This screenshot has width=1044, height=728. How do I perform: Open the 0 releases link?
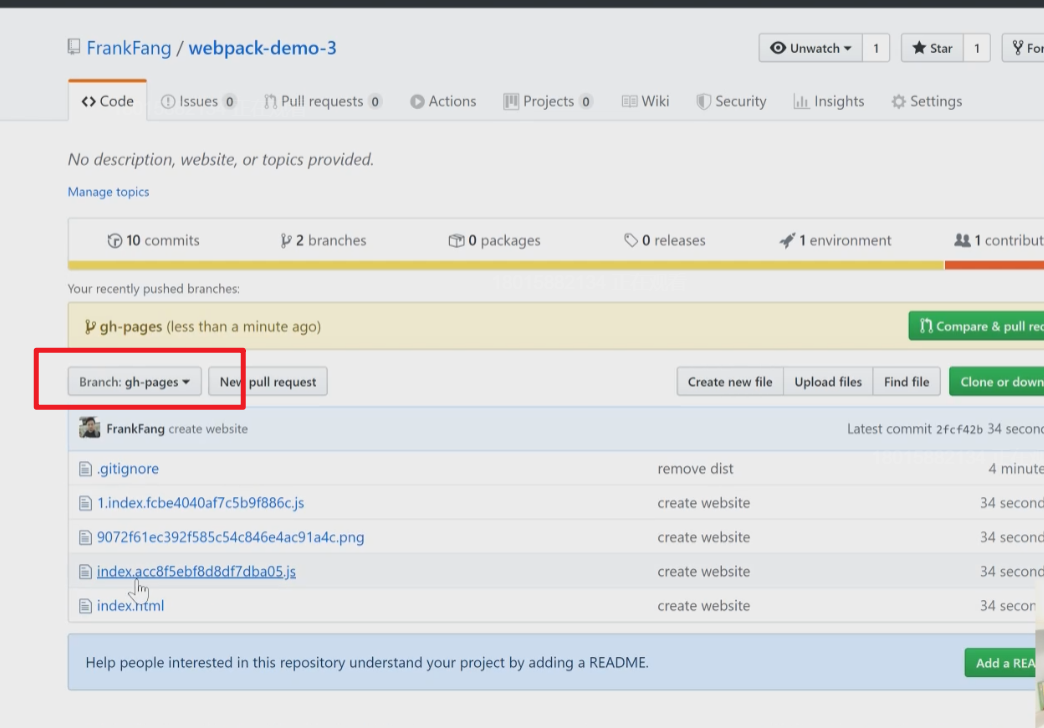coord(664,240)
